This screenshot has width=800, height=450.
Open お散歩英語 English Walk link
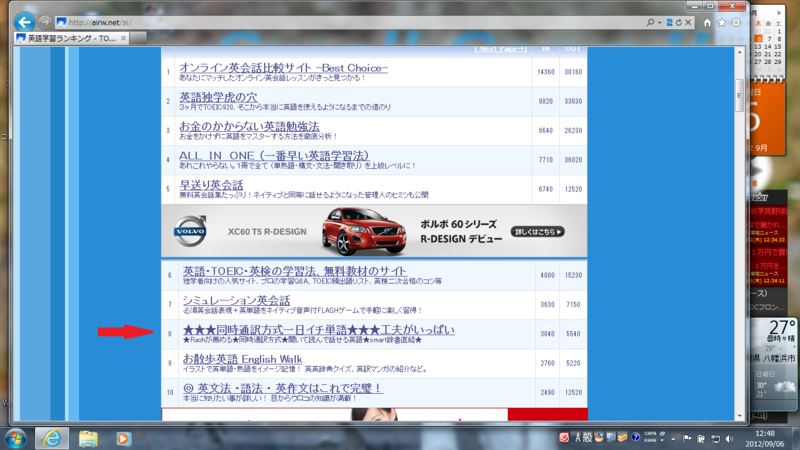coord(242,359)
